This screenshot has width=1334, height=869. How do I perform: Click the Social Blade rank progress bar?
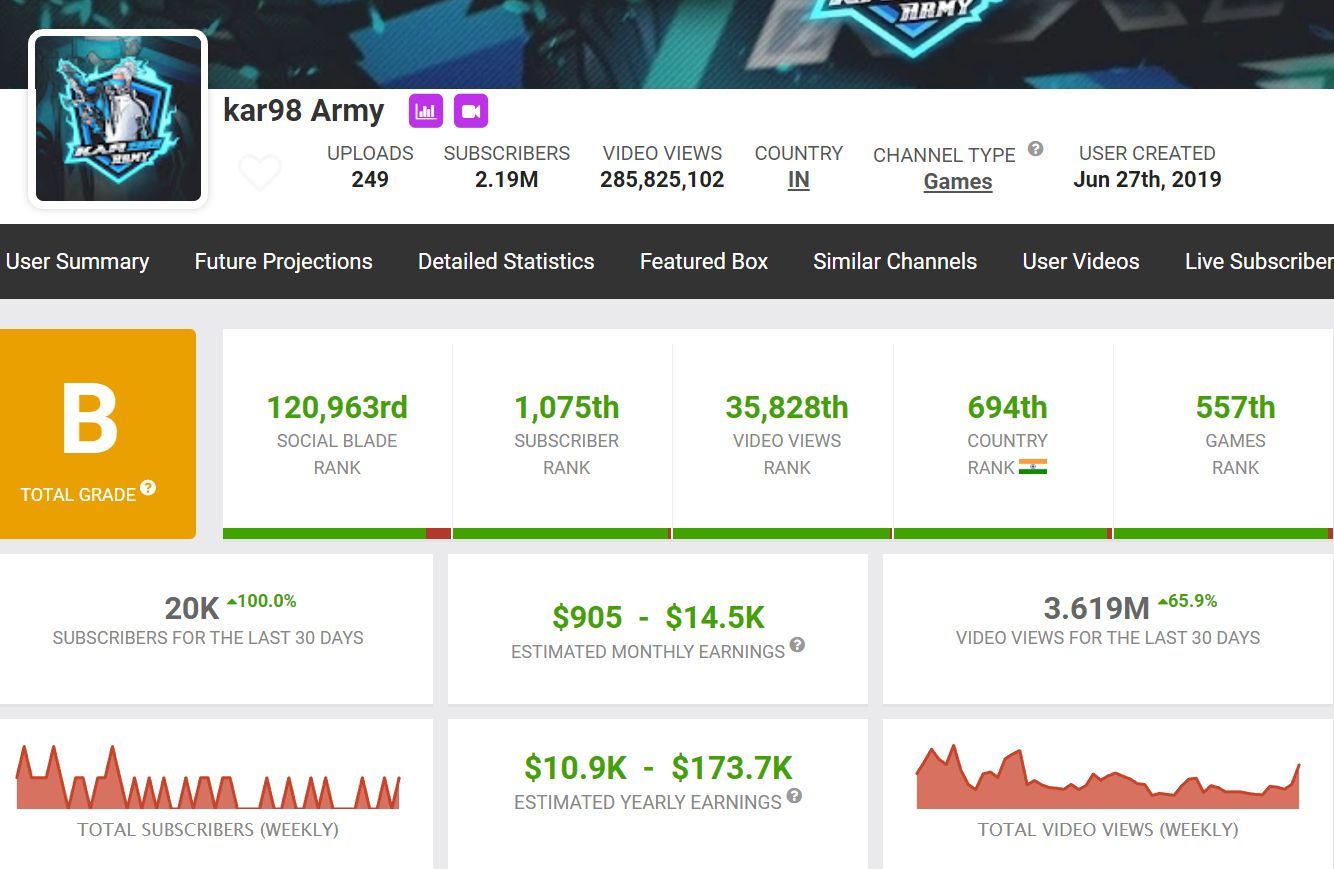[337, 534]
